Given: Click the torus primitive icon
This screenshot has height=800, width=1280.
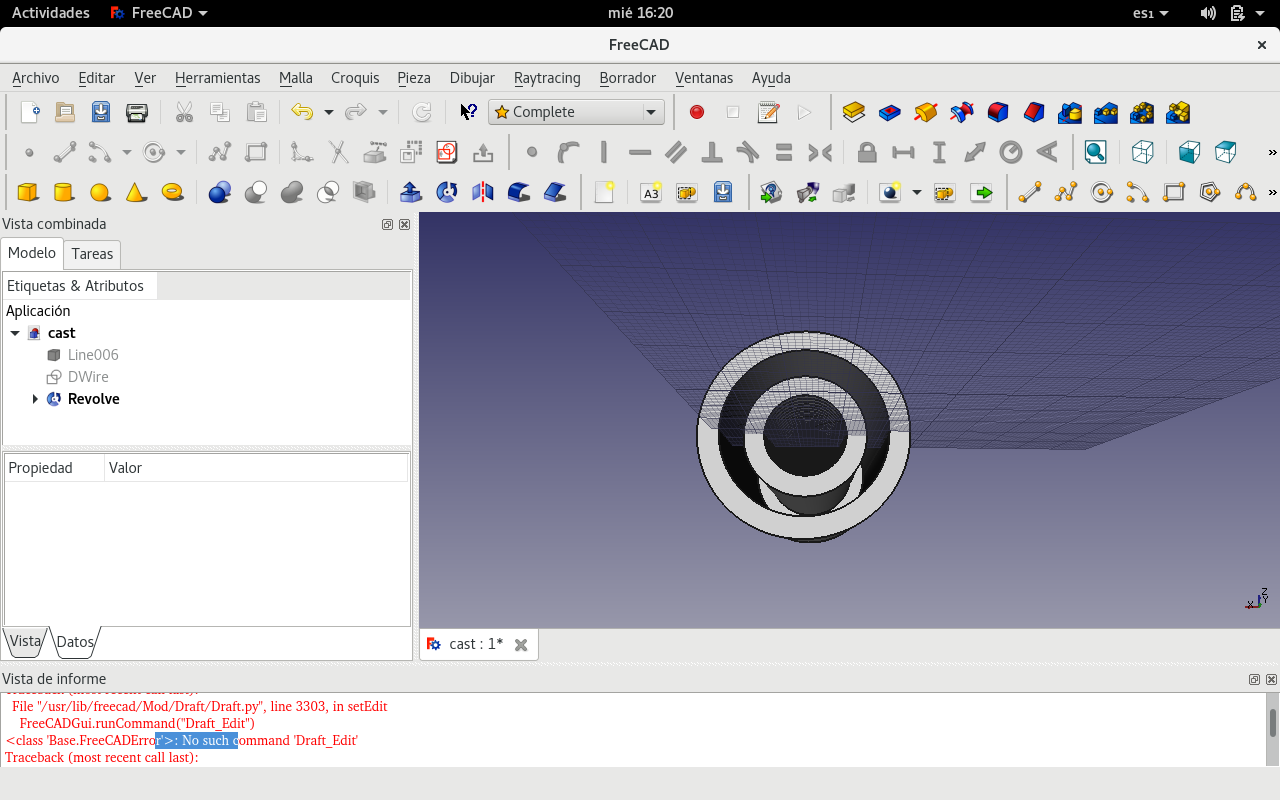Looking at the screenshot, I should 172,192.
